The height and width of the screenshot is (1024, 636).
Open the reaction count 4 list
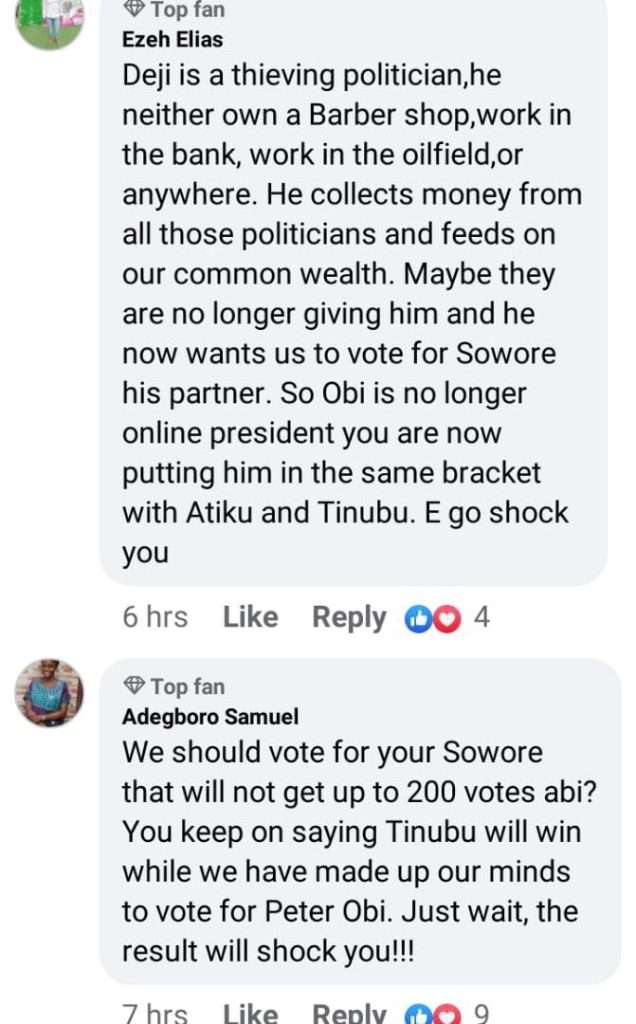coord(481,618)
